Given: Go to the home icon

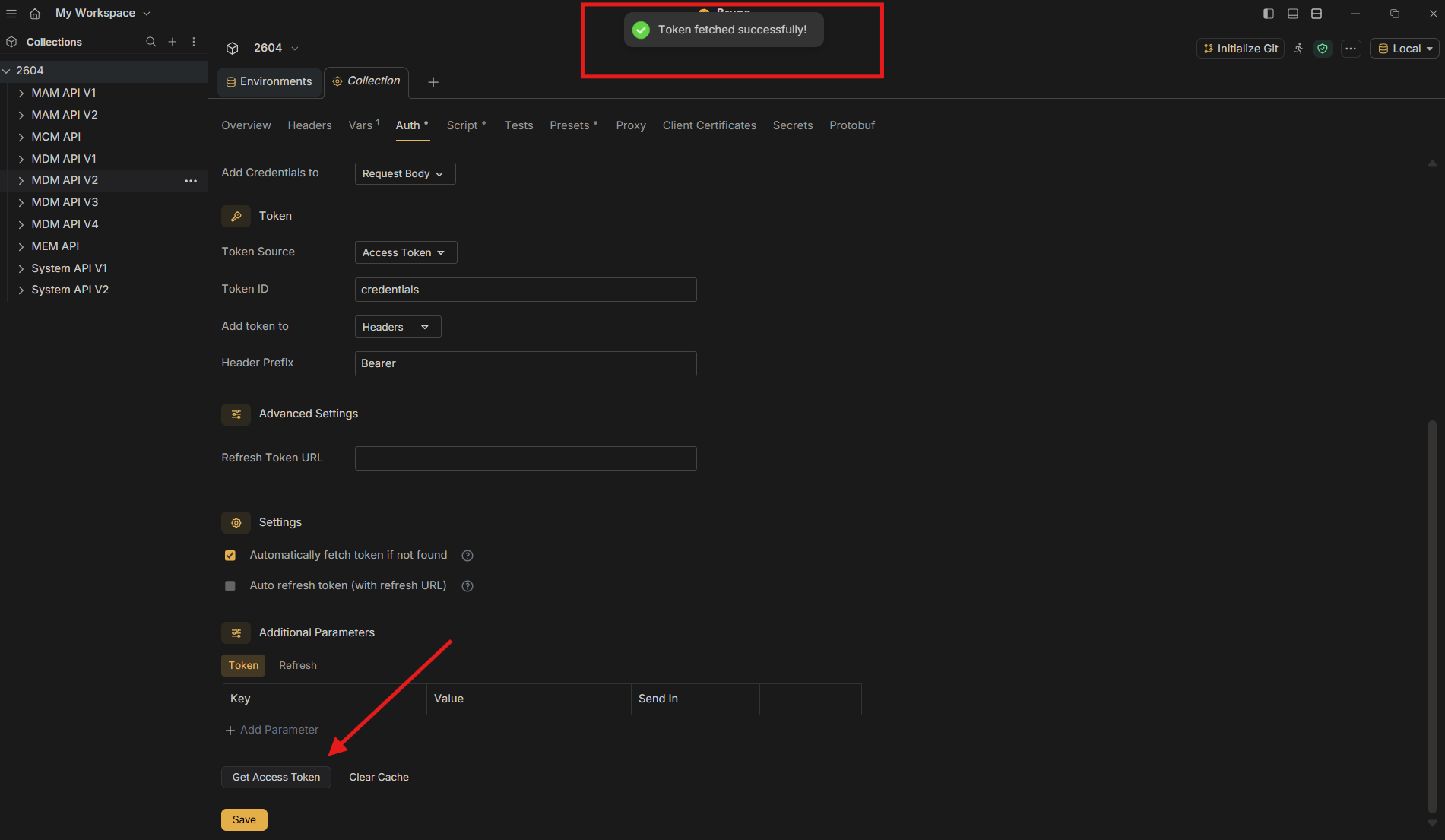Looking at the screenshot, I should click(x=35, y=14).
